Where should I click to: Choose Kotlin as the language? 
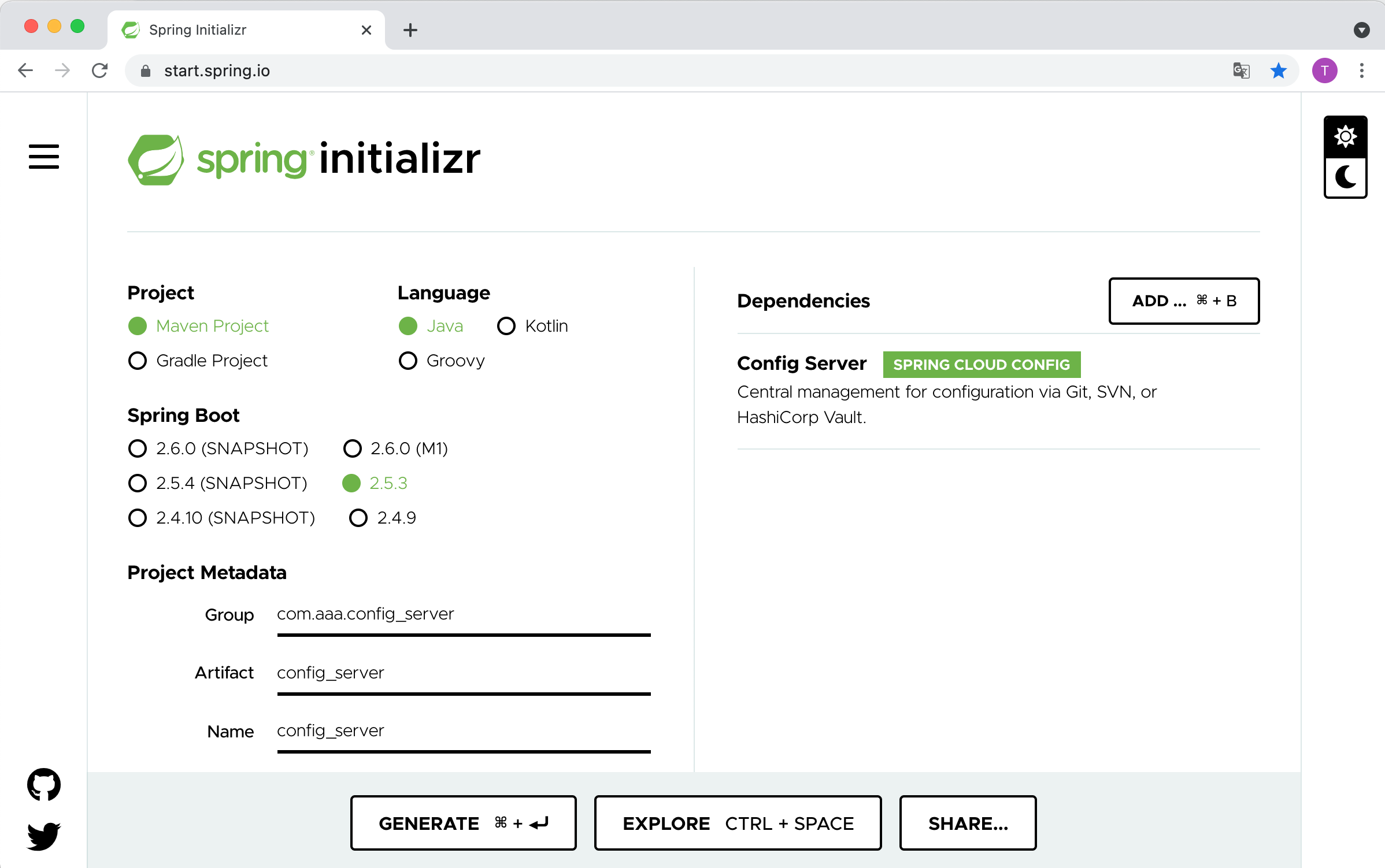pos(506,326)
